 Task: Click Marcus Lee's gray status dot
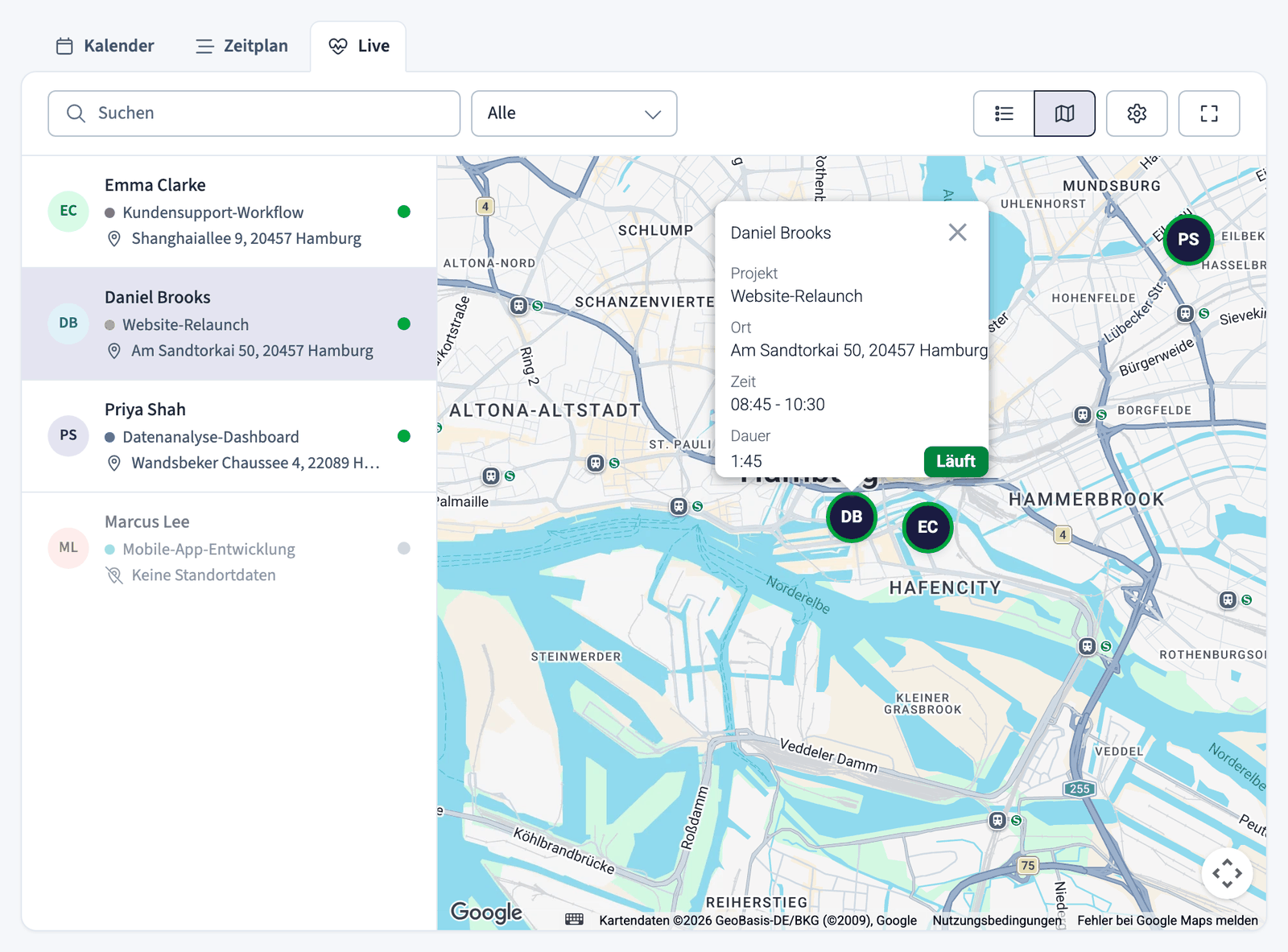404,548
